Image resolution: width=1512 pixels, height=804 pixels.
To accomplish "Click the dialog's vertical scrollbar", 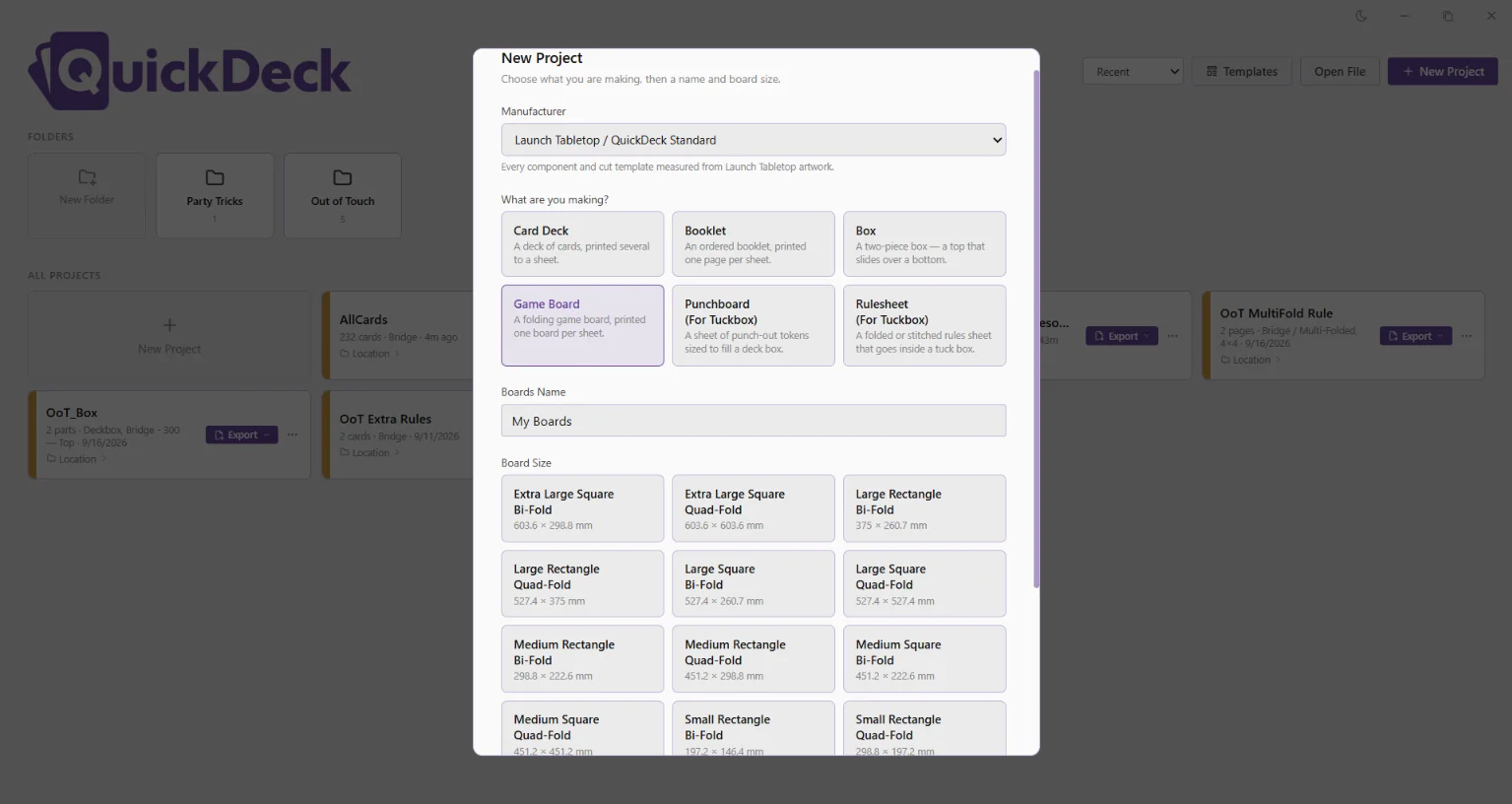I will click(x=1036, y=330).
